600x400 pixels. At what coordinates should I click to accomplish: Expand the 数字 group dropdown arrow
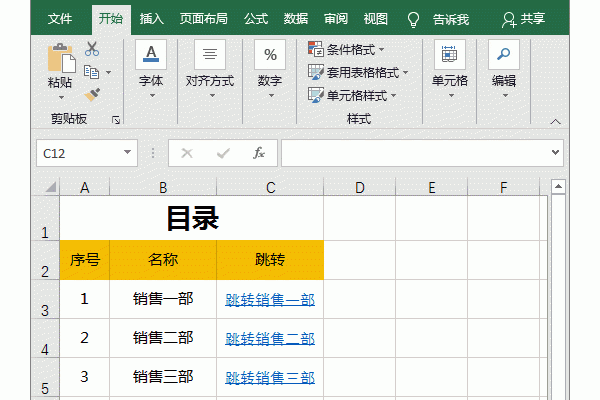[x=271, y=95]
